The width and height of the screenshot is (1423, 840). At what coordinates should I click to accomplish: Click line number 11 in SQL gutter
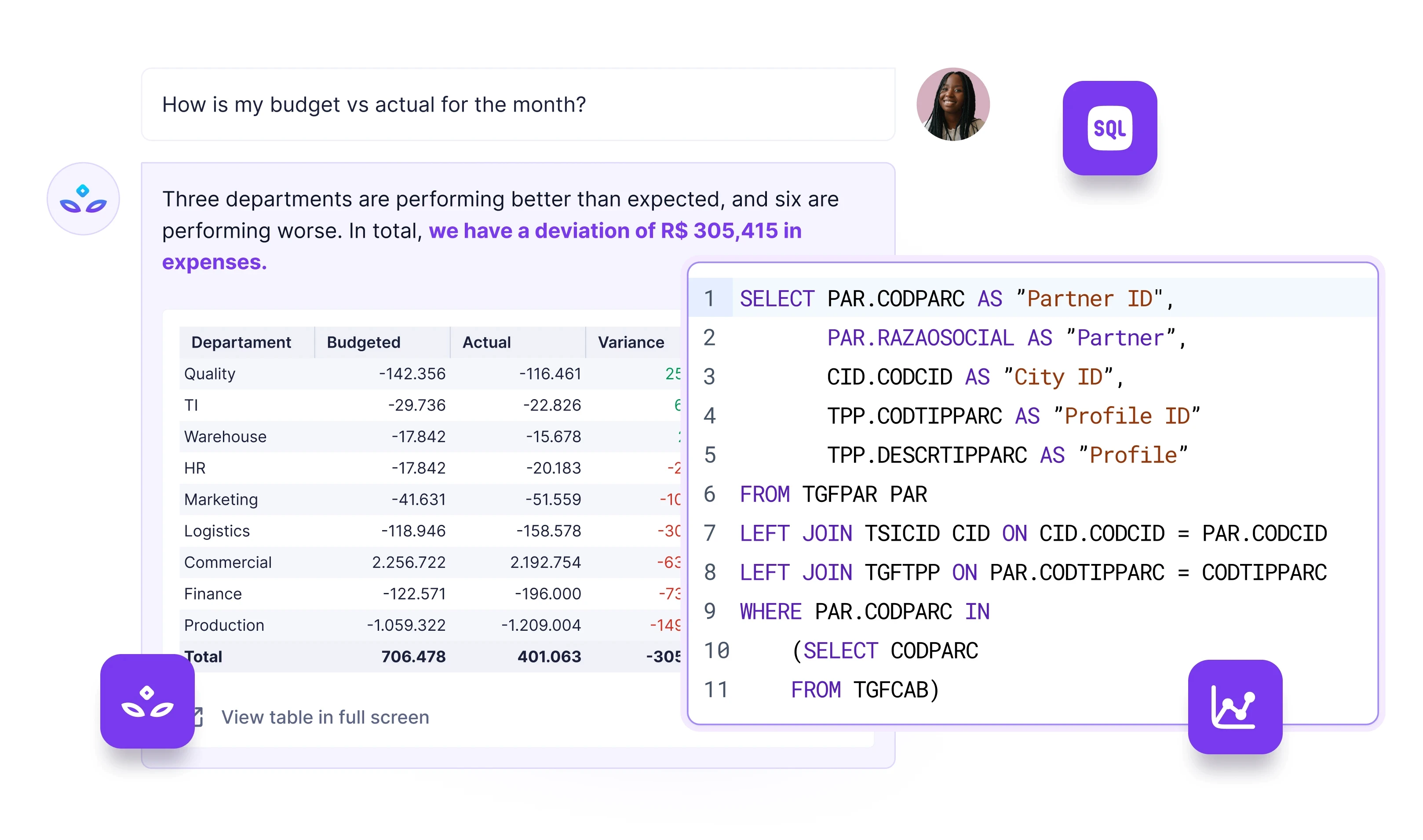[x=716, y=689]
